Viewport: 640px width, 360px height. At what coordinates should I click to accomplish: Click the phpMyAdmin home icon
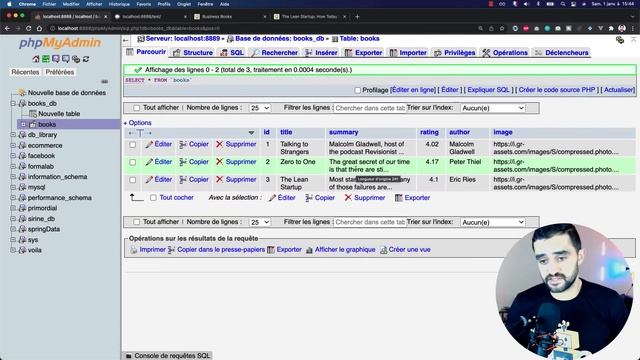(36, 59)
